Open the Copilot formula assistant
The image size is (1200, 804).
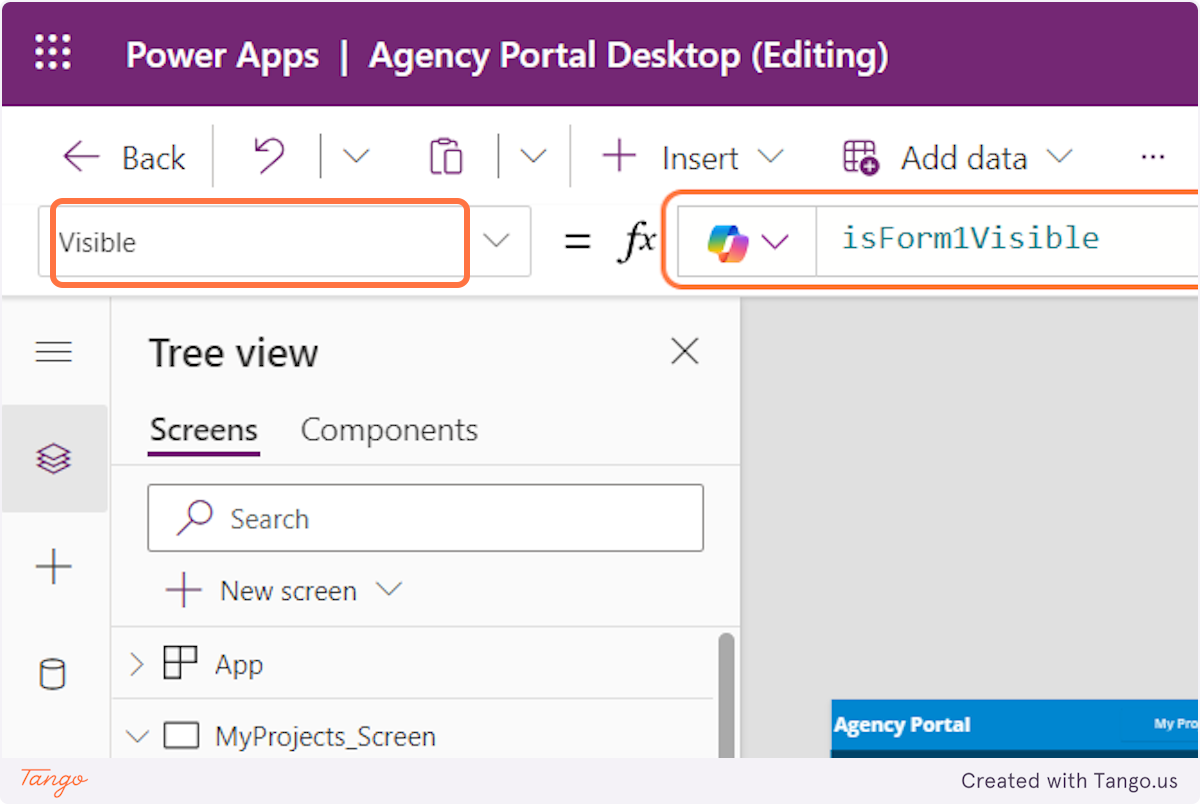point(747,241)
